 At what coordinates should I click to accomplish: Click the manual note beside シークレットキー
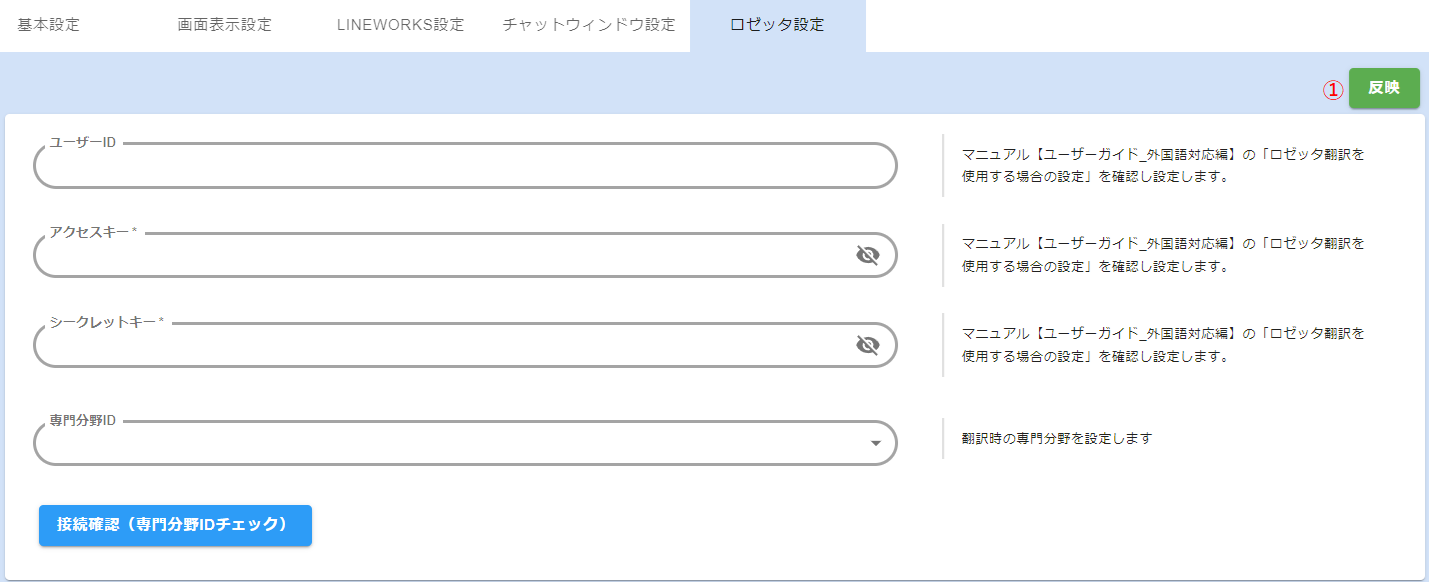point(1163,344)
